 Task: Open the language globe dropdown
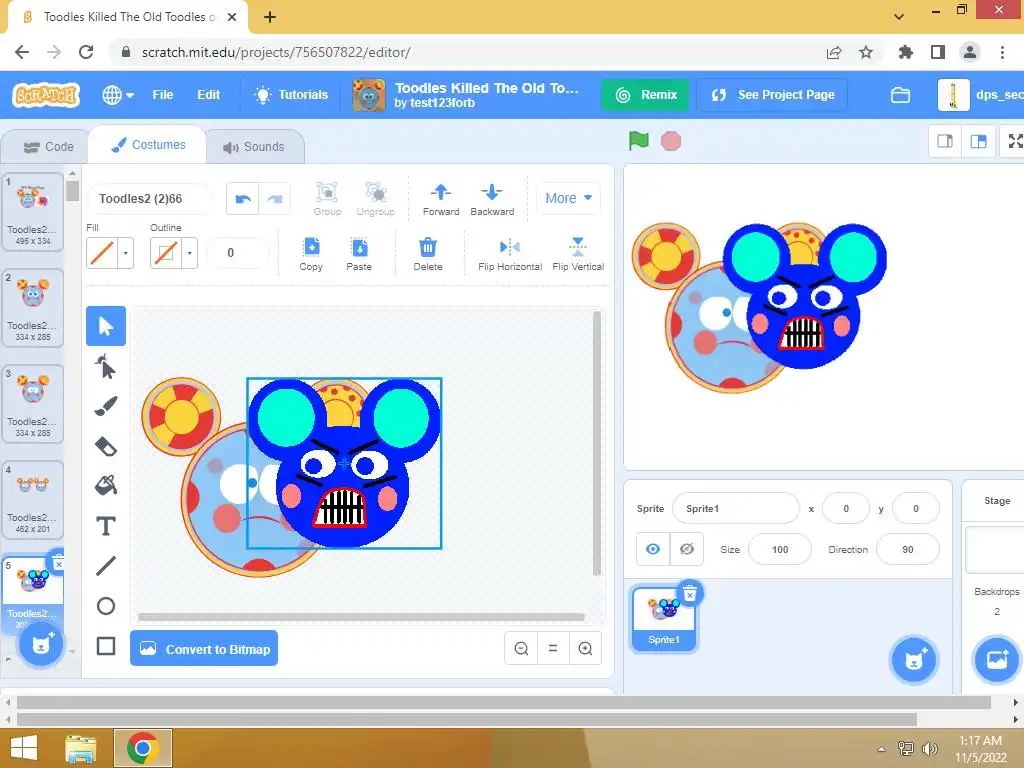point(118,95)
